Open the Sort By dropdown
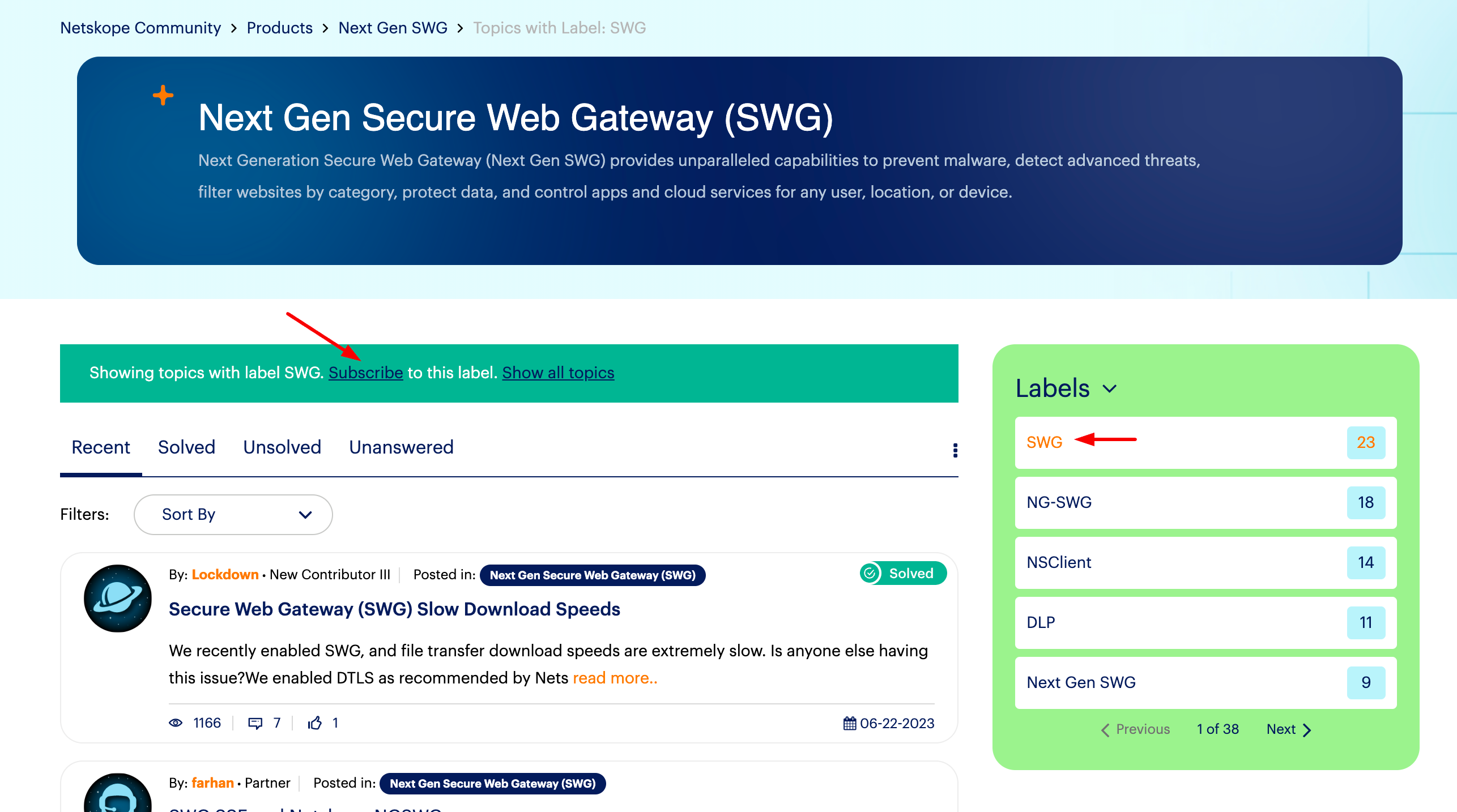The height and width of the screenshot is (812, 1457). click(233, 514)
